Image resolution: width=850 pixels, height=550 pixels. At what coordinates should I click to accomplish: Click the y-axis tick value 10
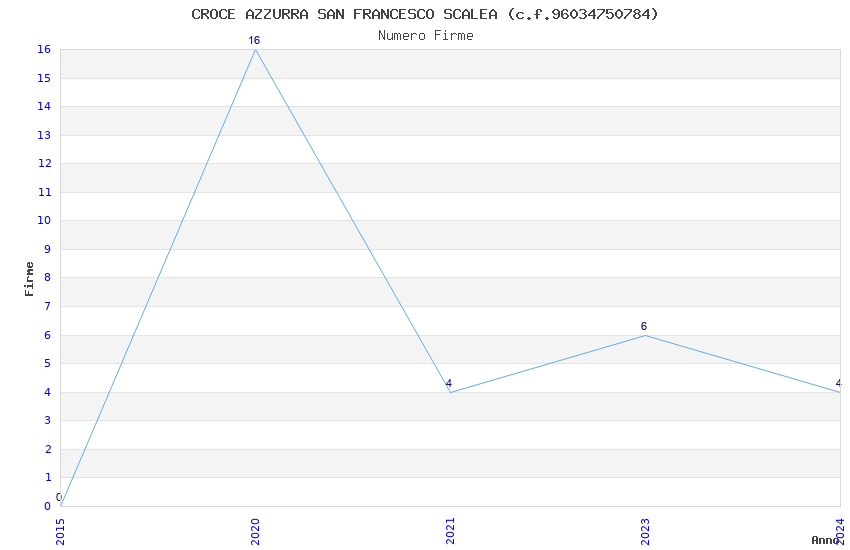(x=44, y=221)
